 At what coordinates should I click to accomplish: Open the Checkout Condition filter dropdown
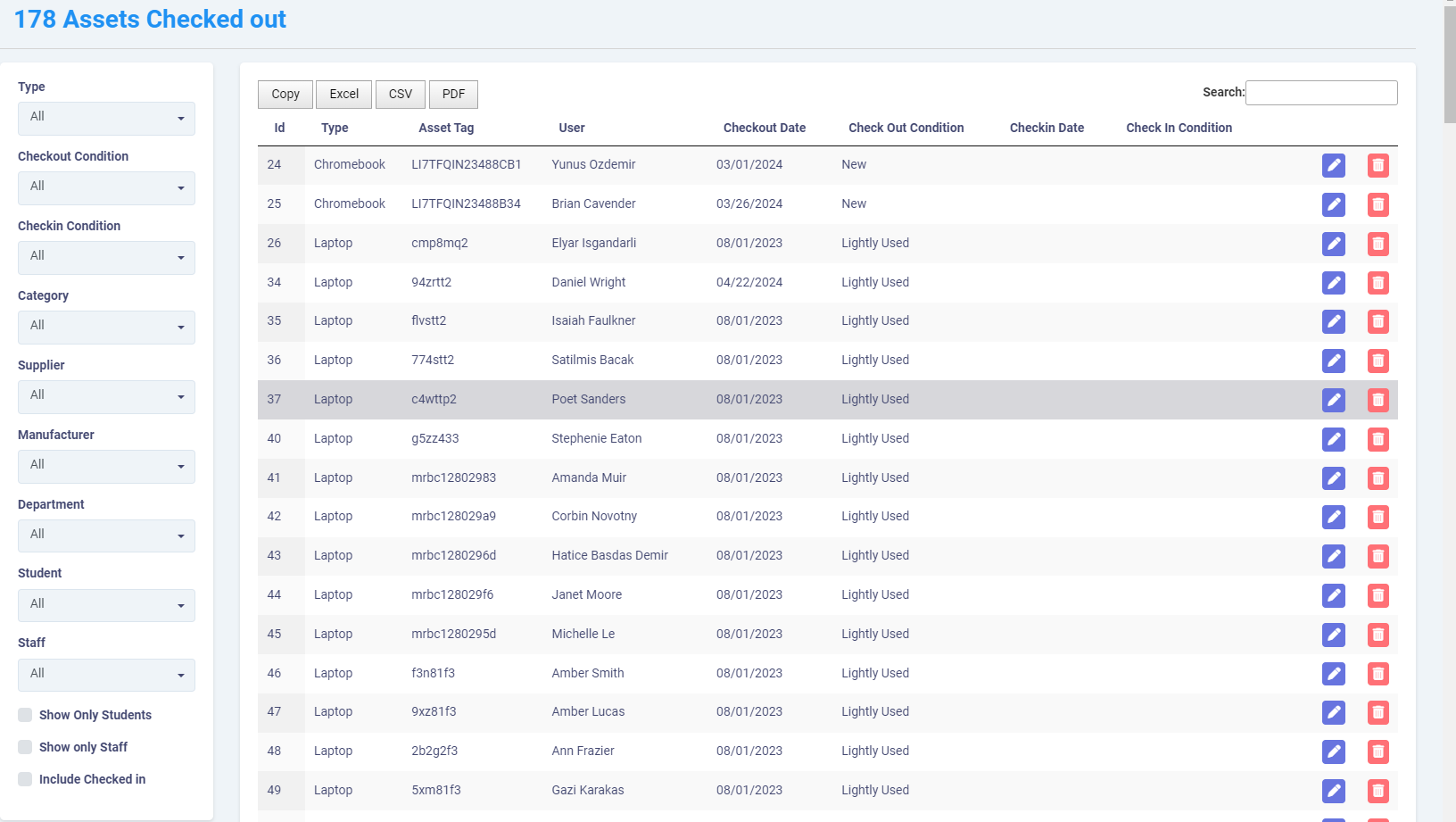(x=106, y=188)
